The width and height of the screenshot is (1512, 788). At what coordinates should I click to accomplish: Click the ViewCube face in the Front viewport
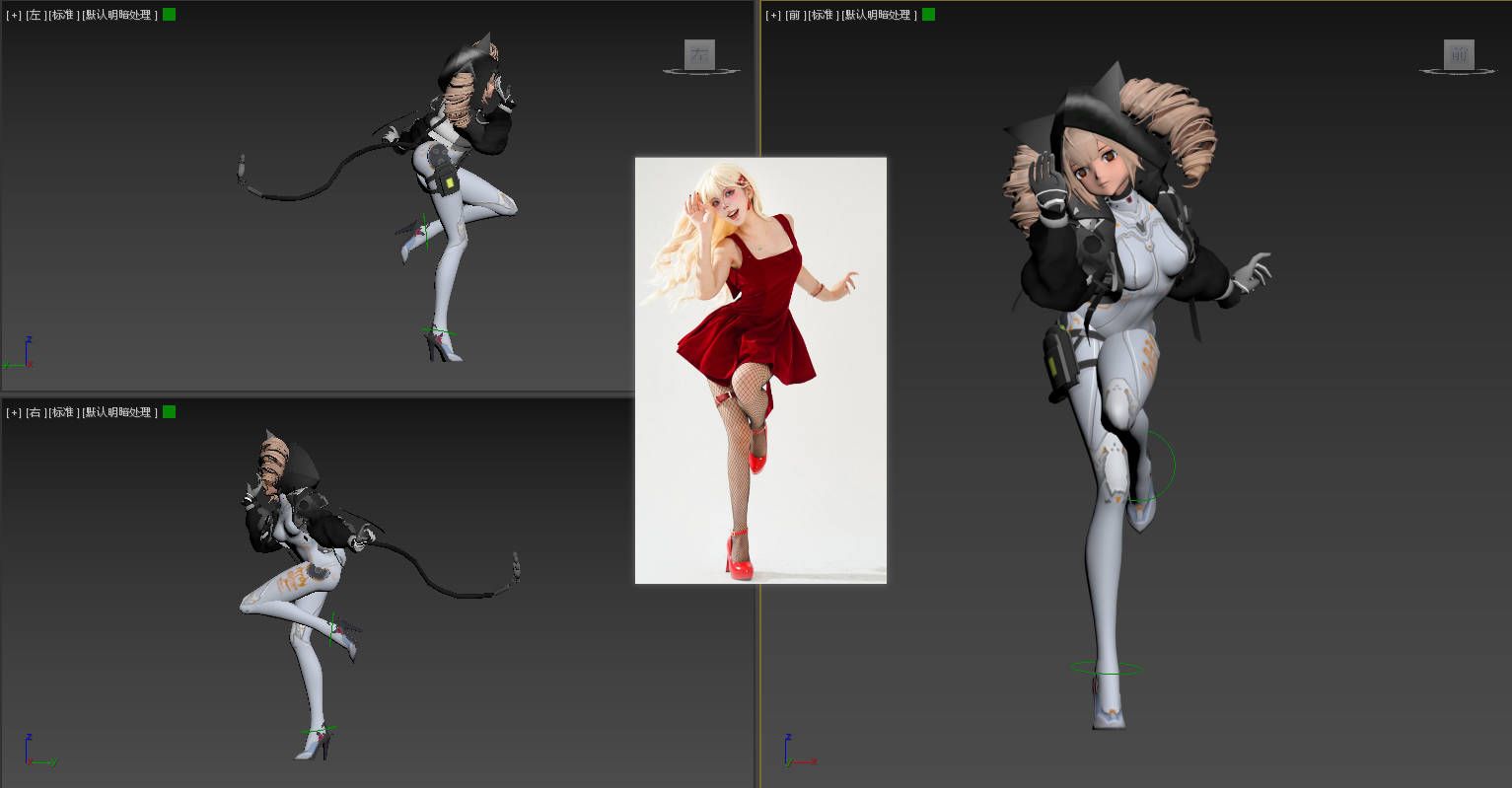tap(1459, 54)
